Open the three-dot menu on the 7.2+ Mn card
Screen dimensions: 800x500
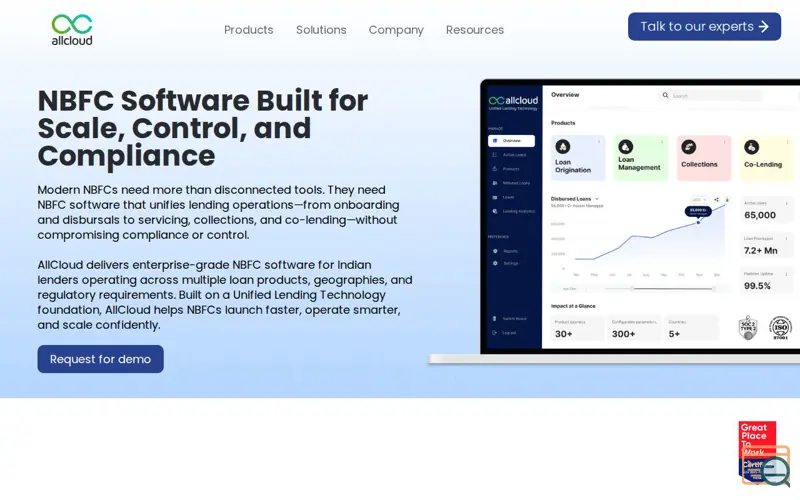point(786,239)
